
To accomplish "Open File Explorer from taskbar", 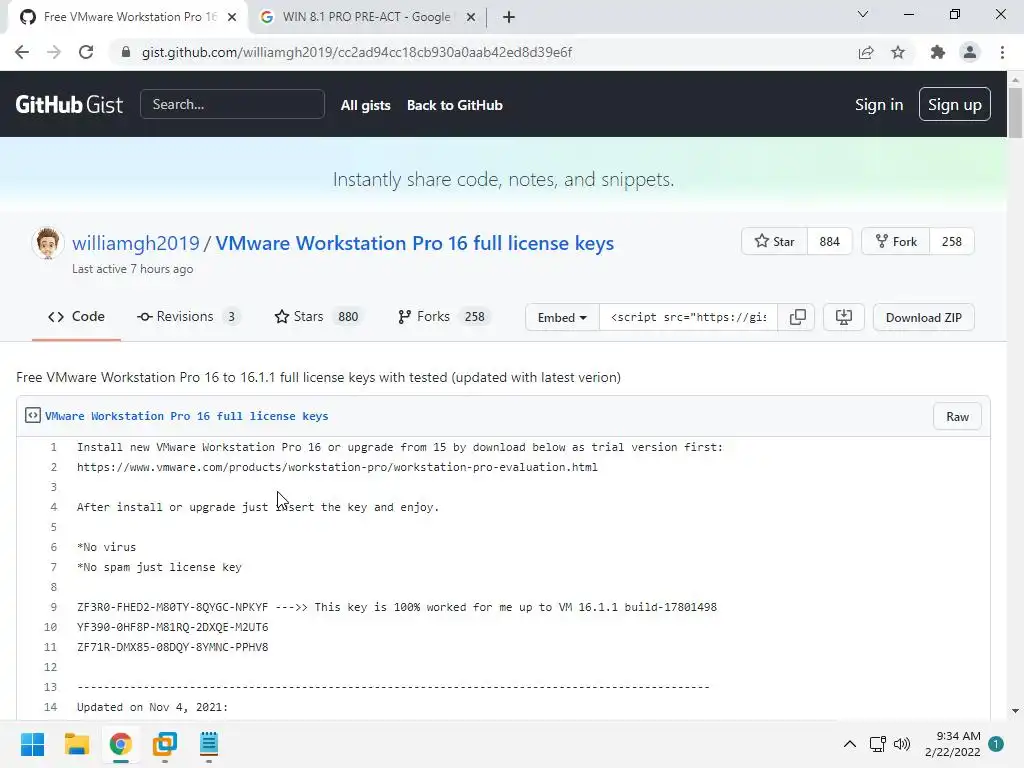I will point(76,744).
